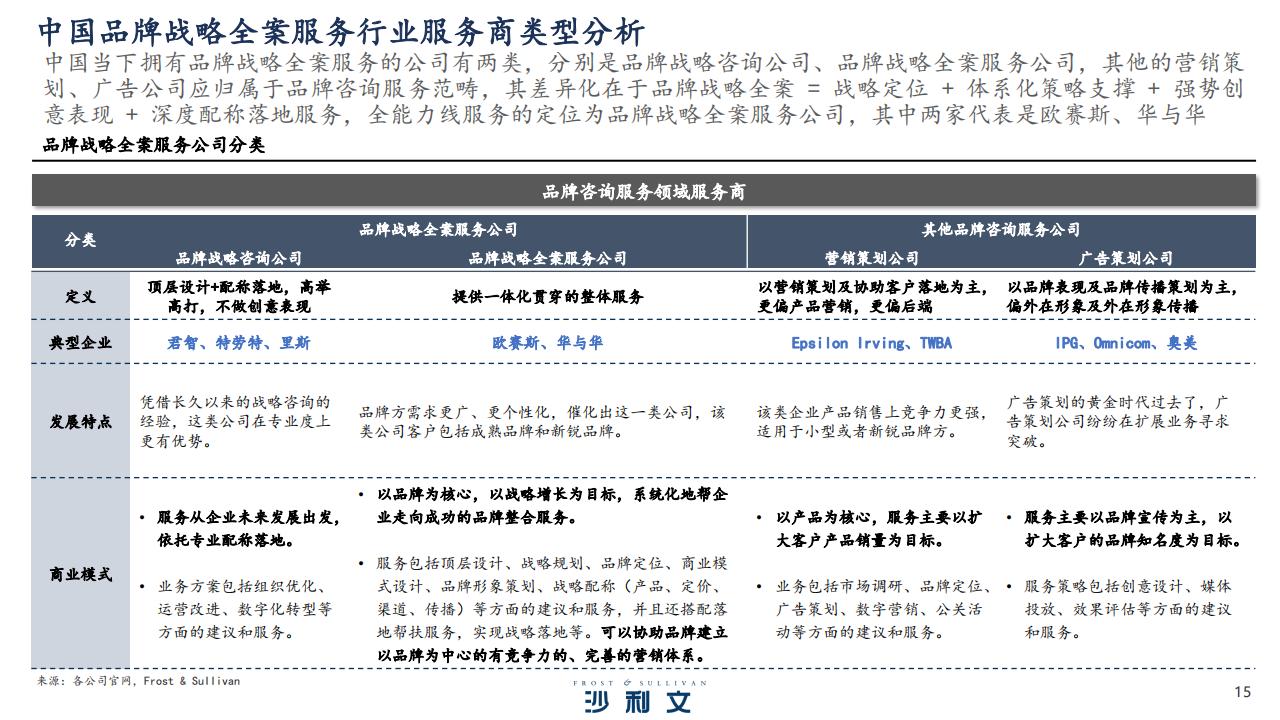
Task: Select the 营销策划公司 column header
Action: pyautogui.click(x=872, y=258)
